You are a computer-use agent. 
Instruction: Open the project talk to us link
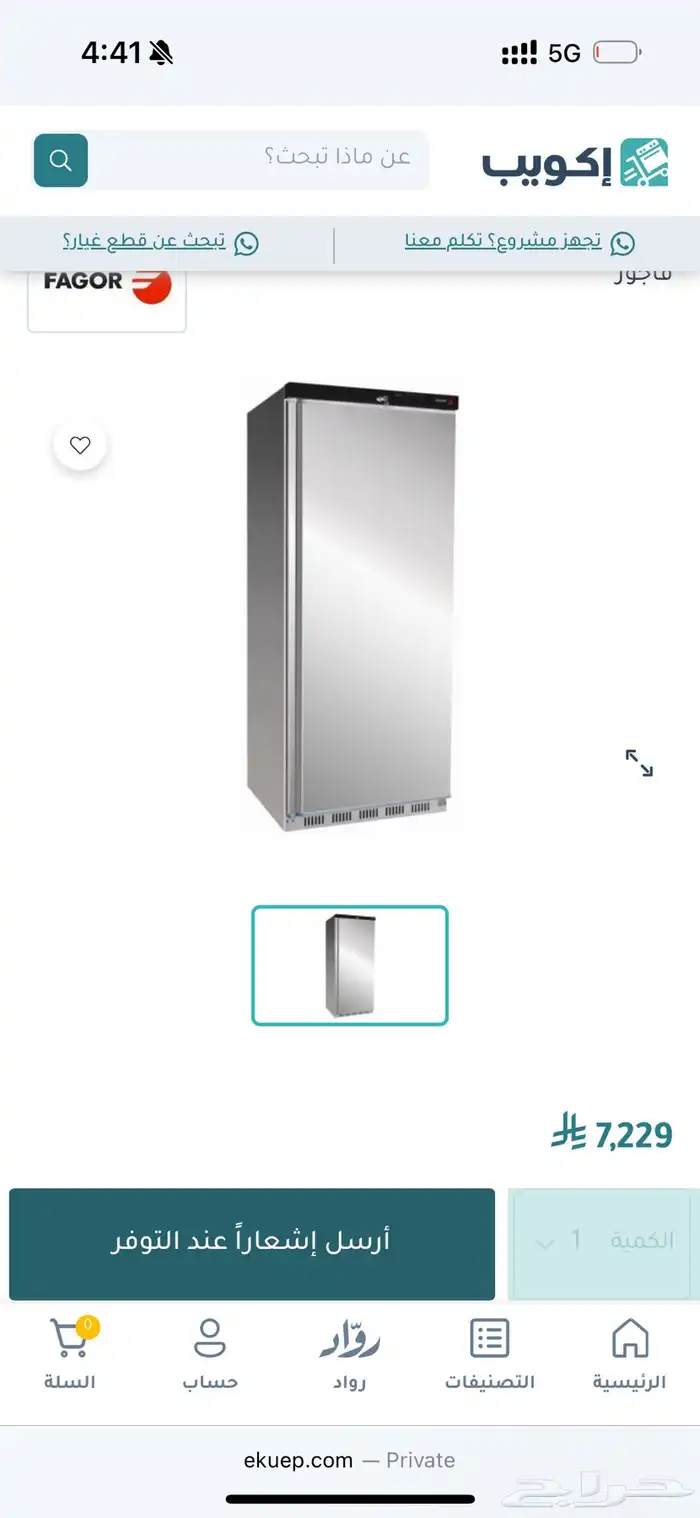click(503, 242)
